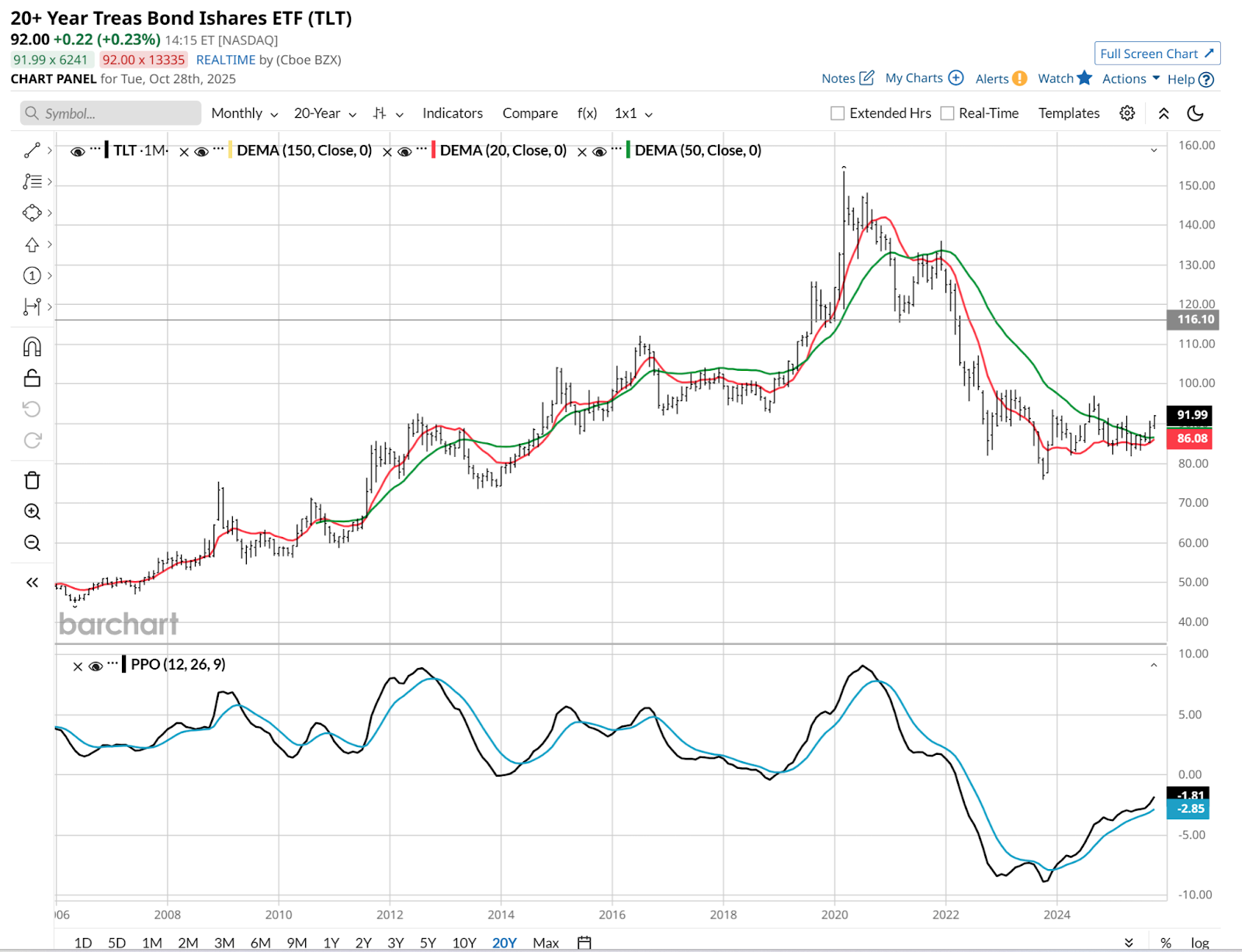The height and width of the screenshot is (952, 1242).
Task: Switch to dark mode moon icon
Action: click(x=1195, y=113)
